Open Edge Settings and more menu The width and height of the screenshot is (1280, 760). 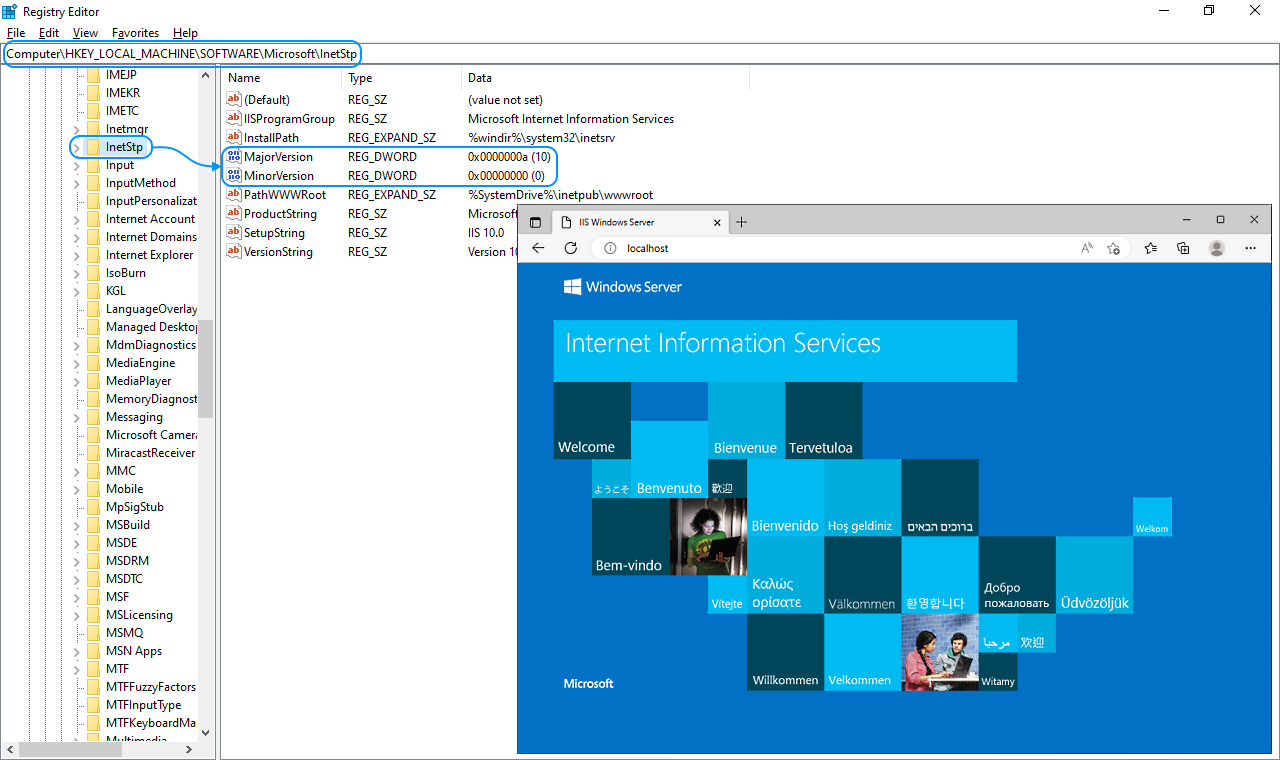pos(1250,248)
